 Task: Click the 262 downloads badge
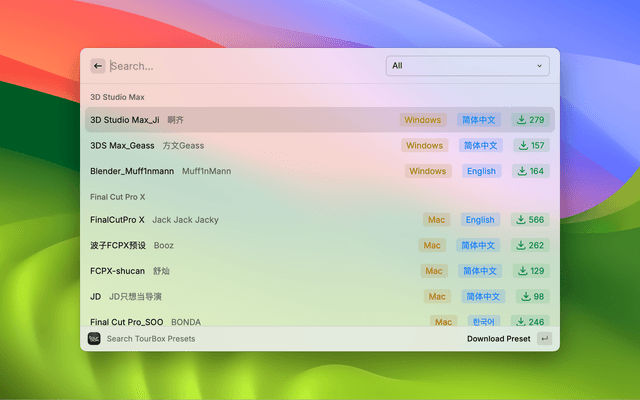530,245
